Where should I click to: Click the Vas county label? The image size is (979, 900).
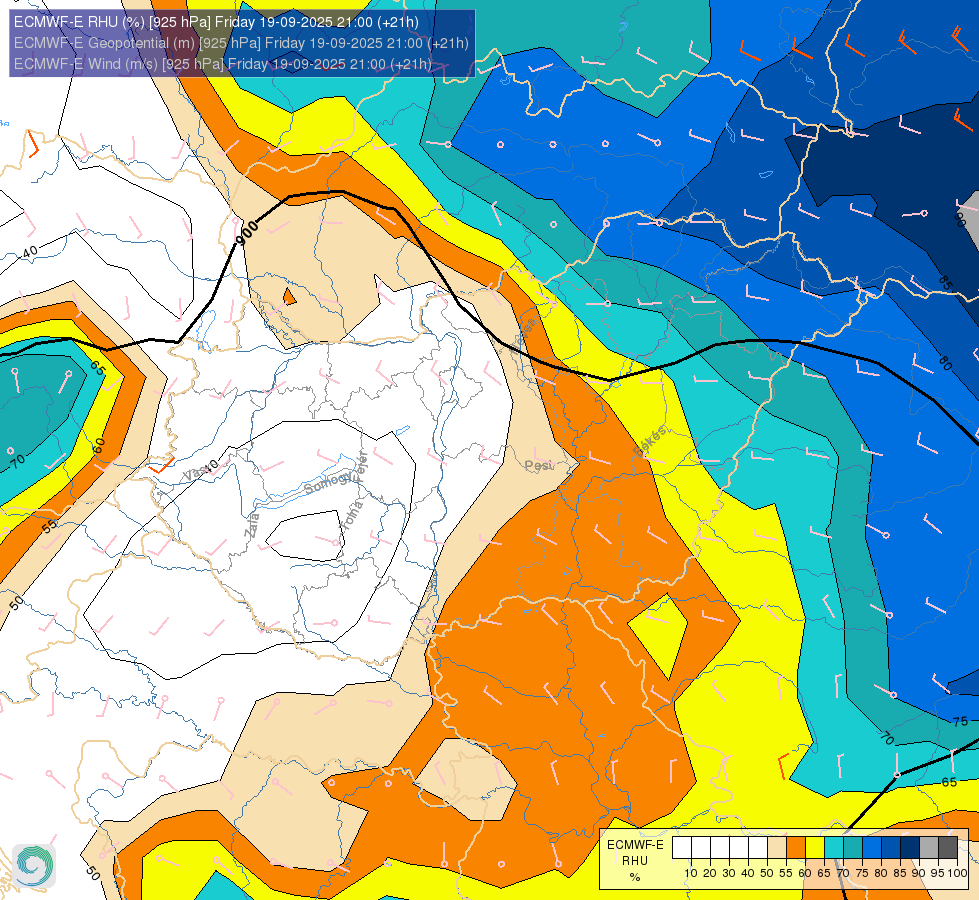click(x=195, y=473)
